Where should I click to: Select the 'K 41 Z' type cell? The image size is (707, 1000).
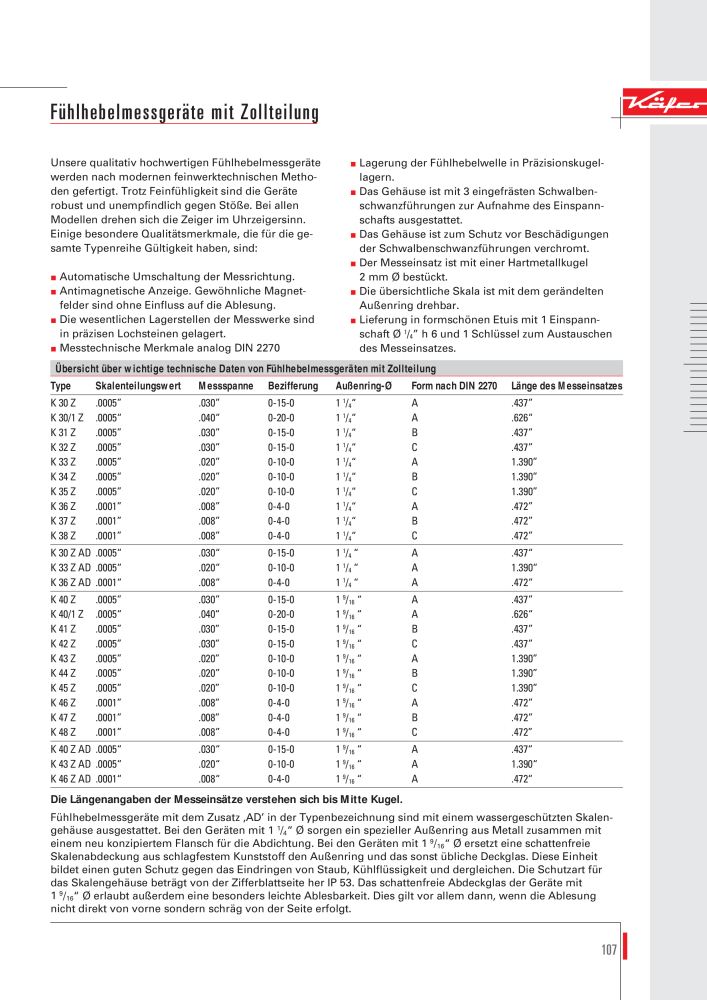(63, 629)
